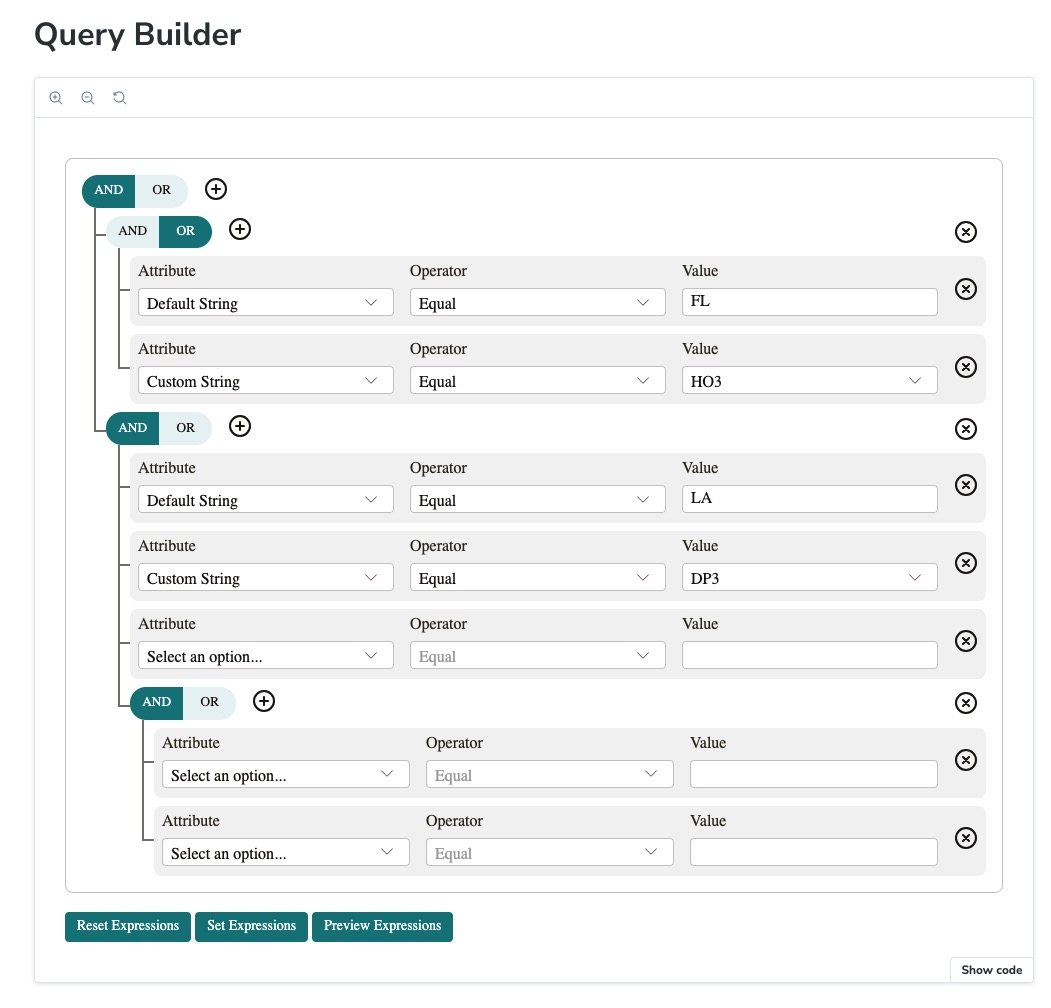Click the zoom out magnifier icon
1051x1008 pixels.
pos(88,98)
